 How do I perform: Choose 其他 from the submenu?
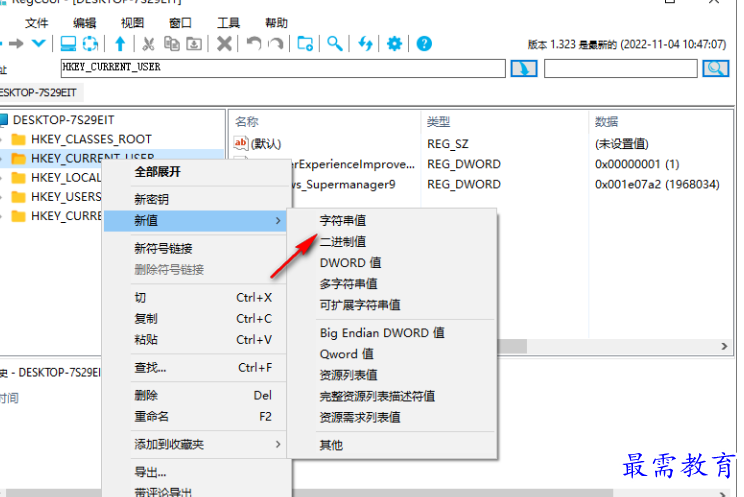(331, 445)
